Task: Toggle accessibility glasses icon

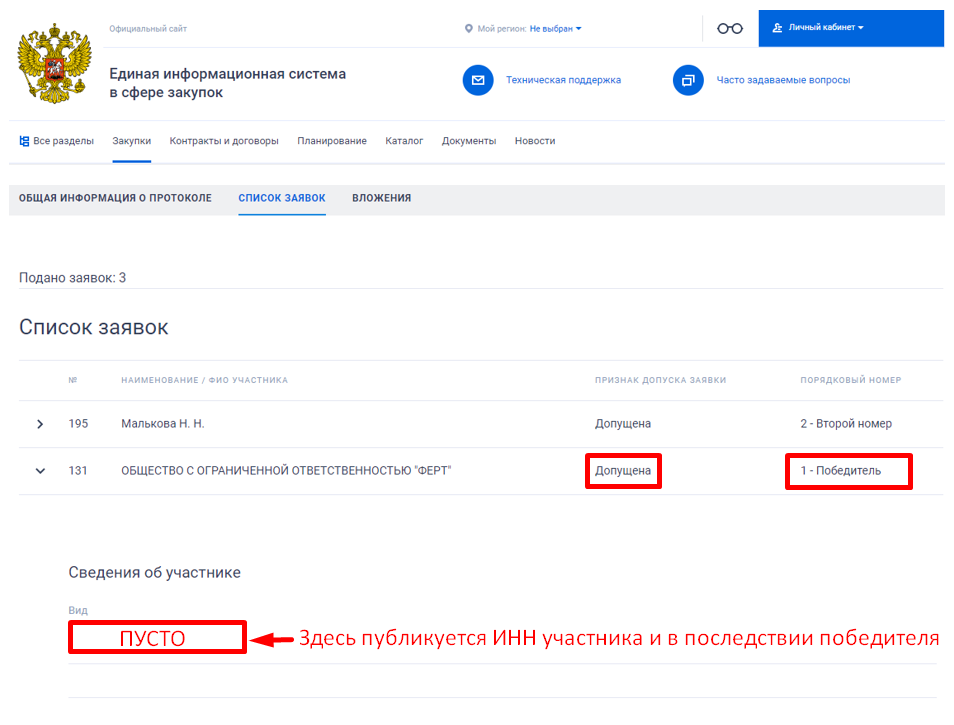Action: coord(729,29)
